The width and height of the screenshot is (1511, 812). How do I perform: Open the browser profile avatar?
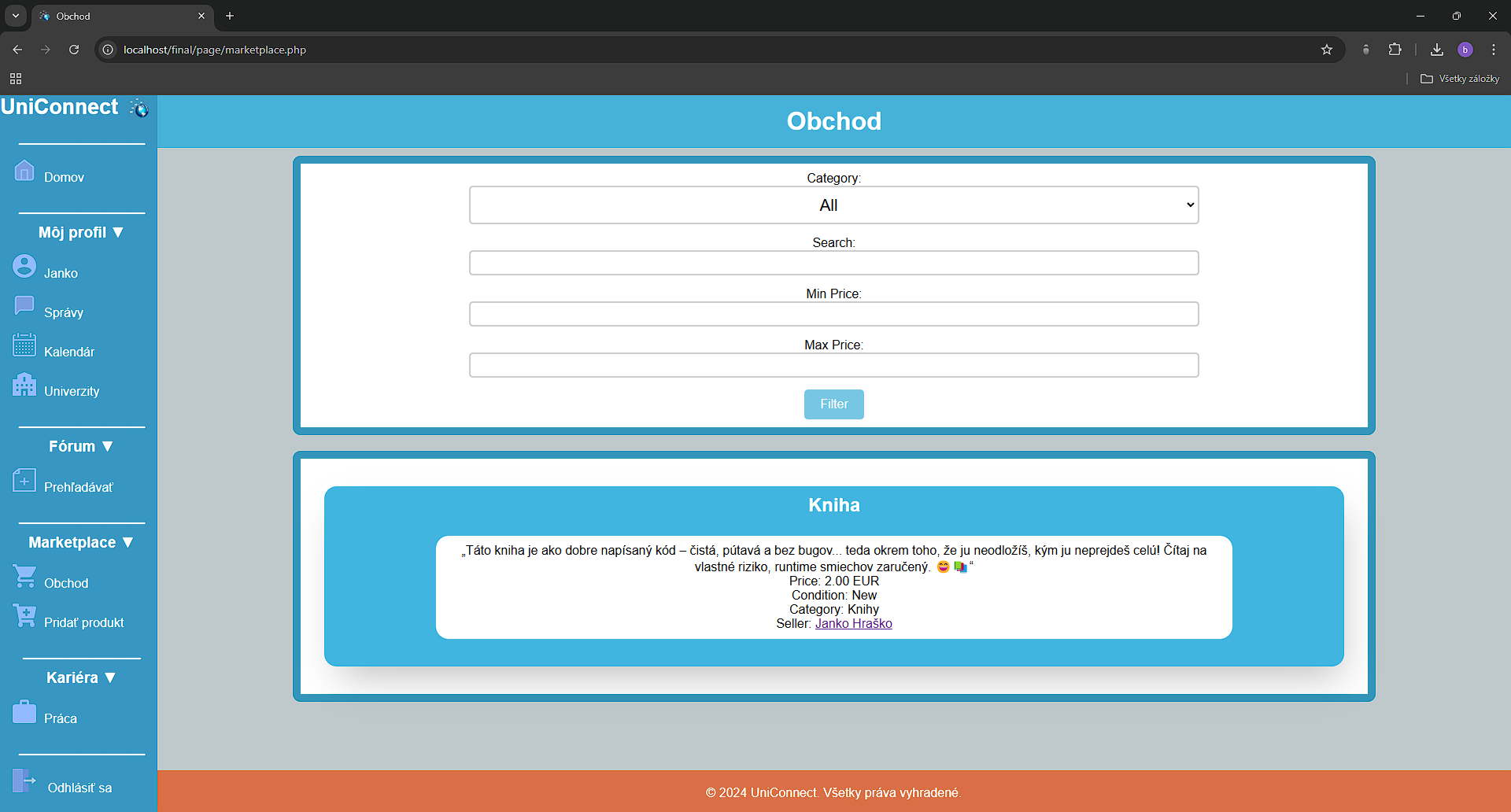coord(1465,50)
